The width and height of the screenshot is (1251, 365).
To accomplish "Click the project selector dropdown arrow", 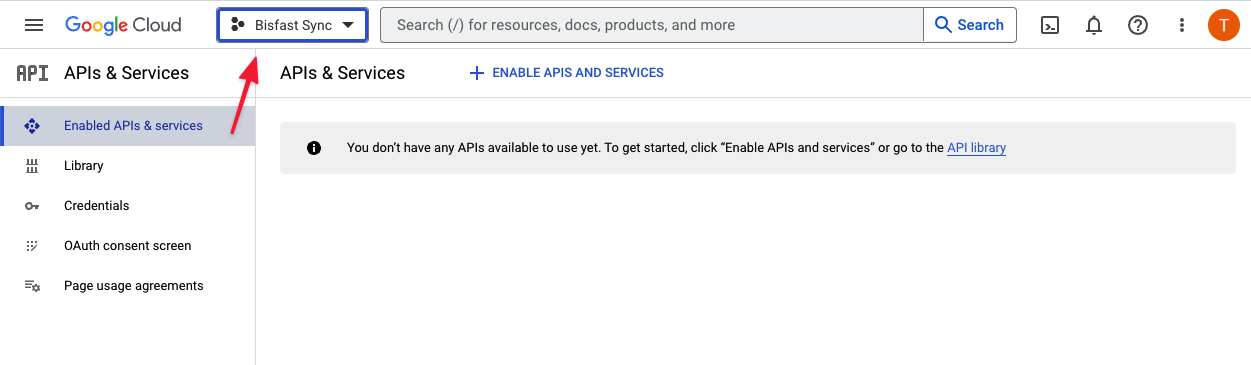I will click(x=348, y=25).
